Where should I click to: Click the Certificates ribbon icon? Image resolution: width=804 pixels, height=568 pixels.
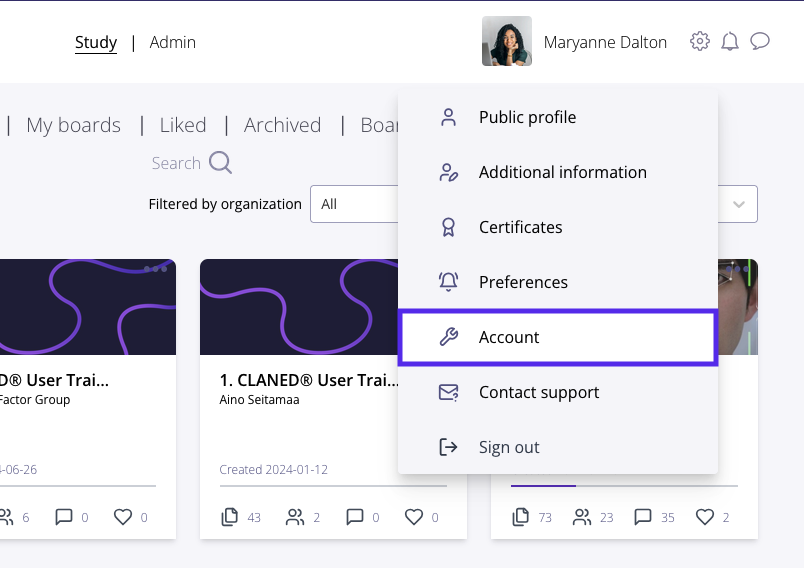448,227
